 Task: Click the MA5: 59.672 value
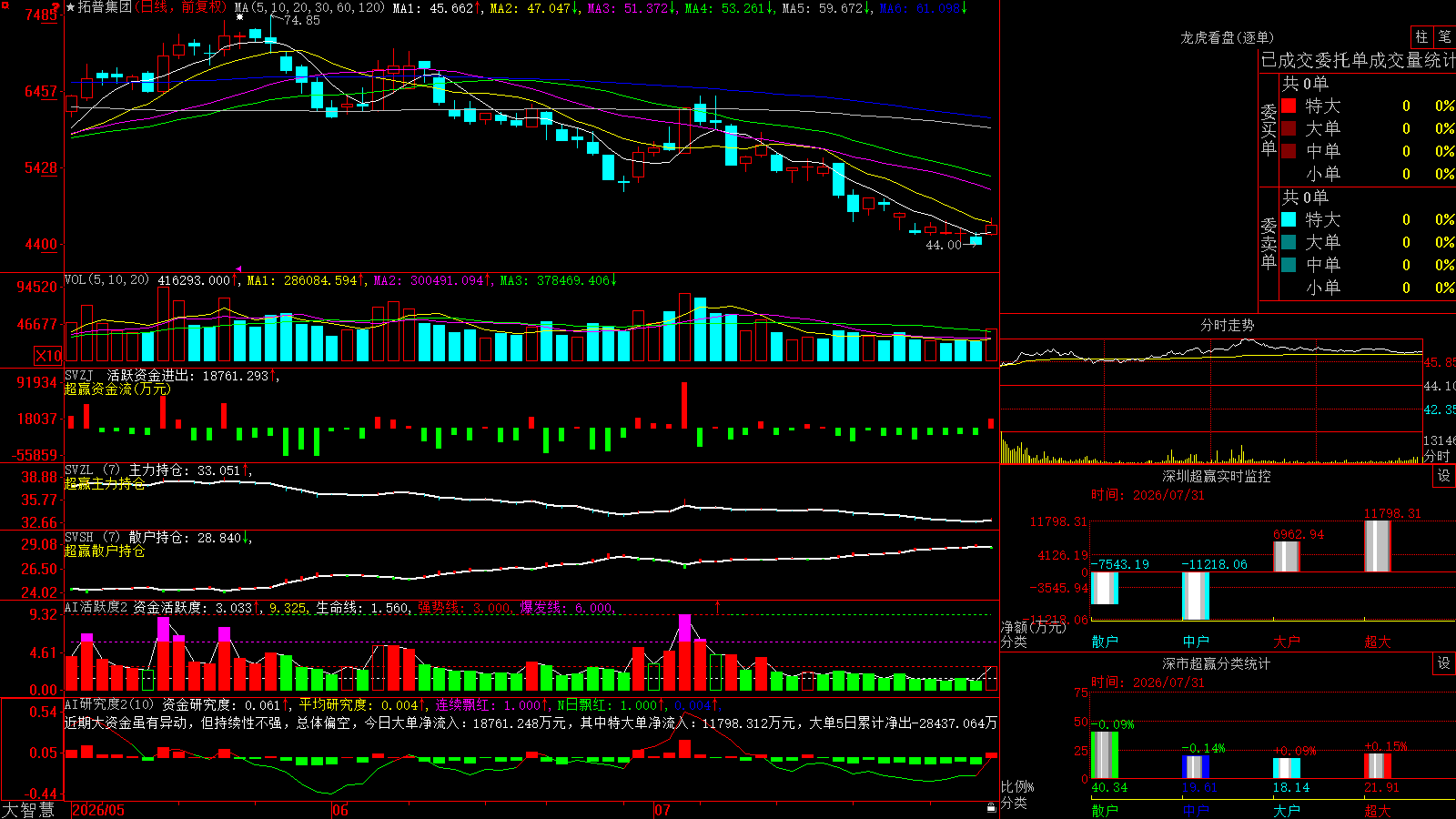827,7
